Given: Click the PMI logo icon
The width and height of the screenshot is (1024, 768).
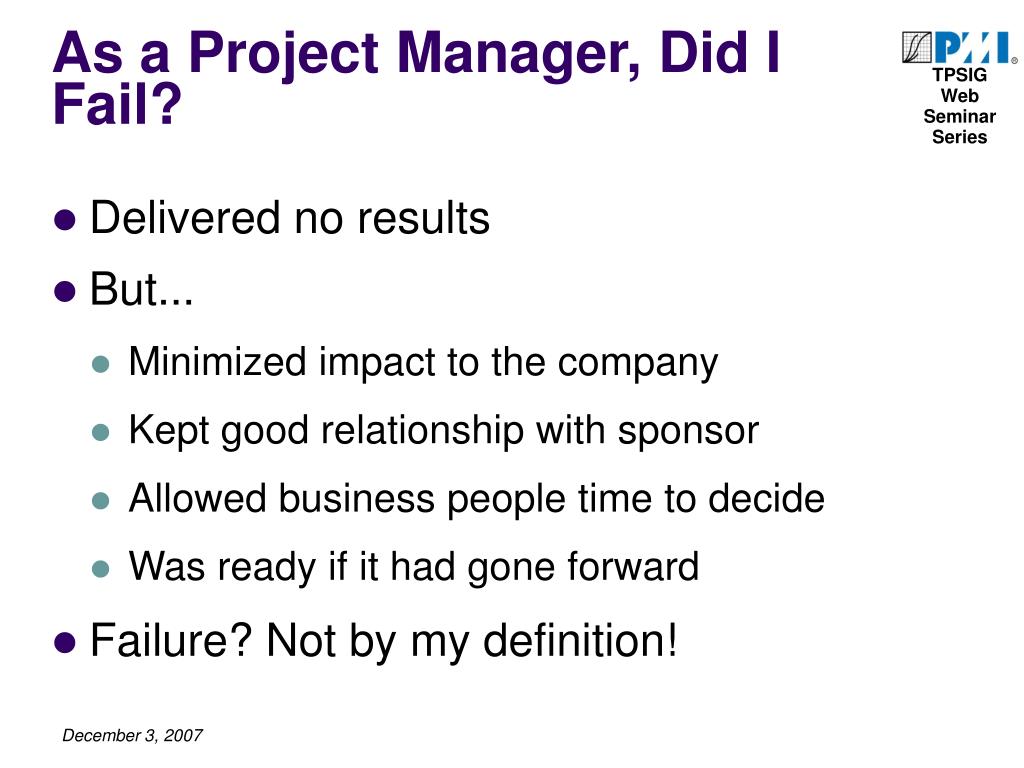Looking at the screenshot, I should [x=959, y=47].
